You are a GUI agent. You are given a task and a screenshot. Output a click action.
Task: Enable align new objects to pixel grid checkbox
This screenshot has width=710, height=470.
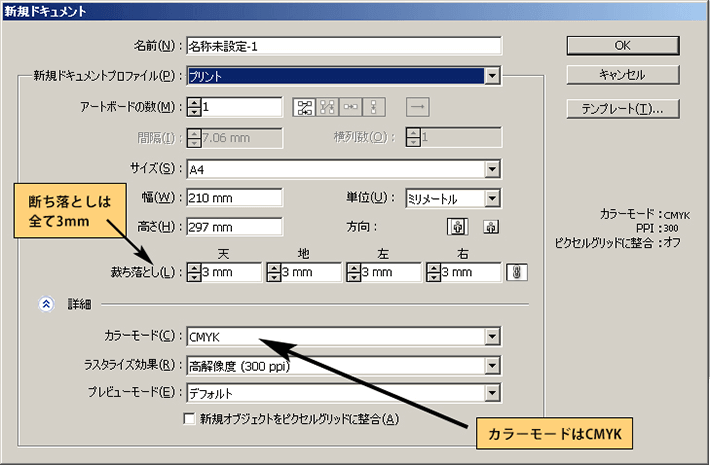pos(191,419)
